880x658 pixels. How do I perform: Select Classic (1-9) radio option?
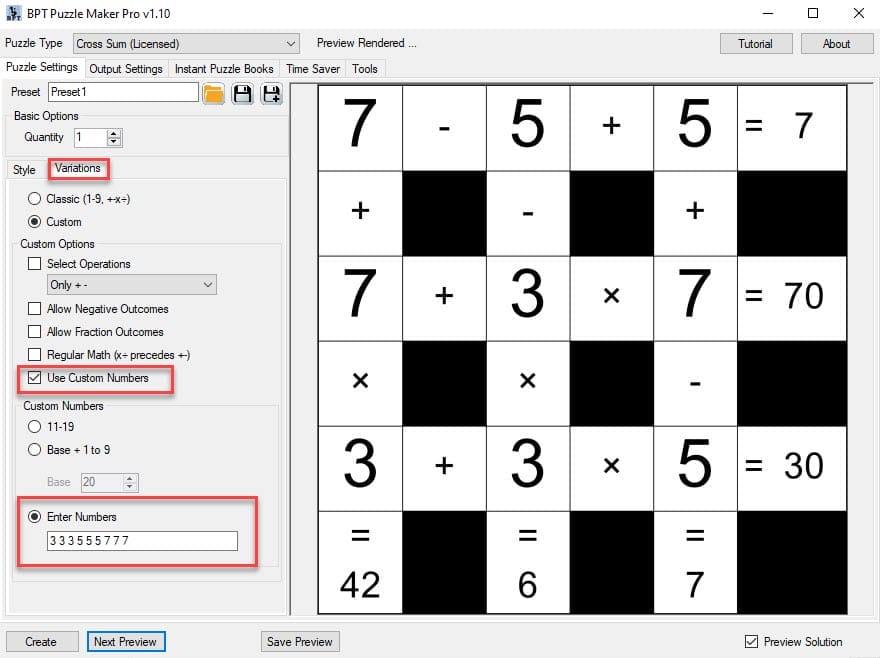35,199
